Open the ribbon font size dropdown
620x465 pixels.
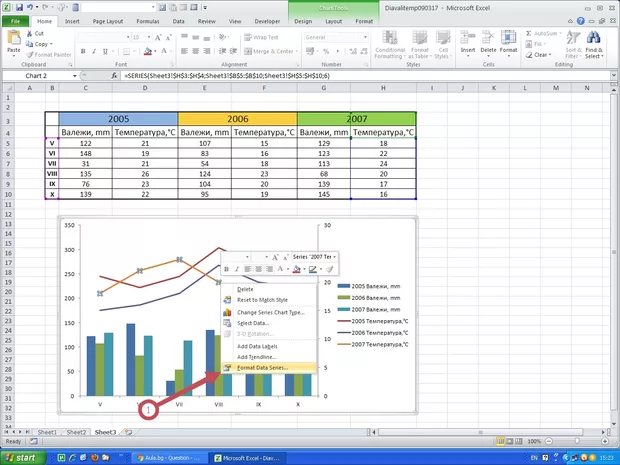pos(149,37)
